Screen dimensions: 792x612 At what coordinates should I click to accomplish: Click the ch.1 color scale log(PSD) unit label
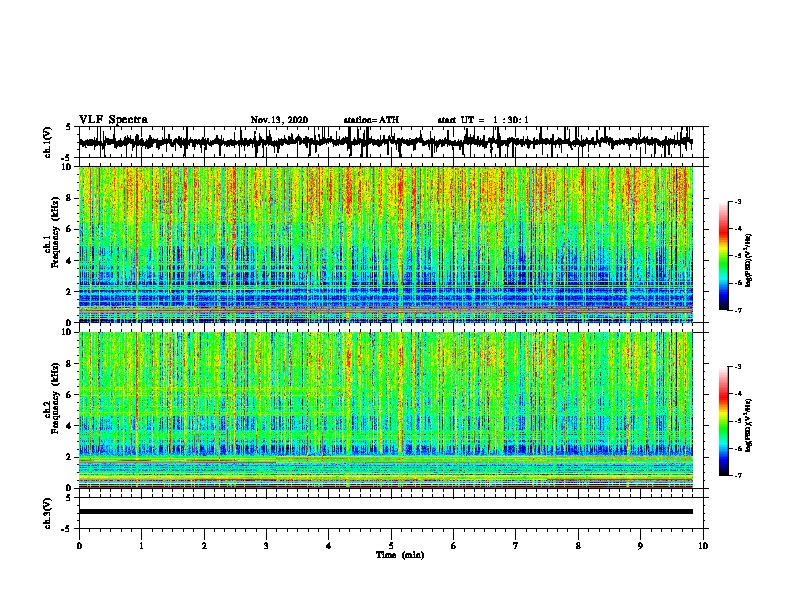click(x=749, y=260)
